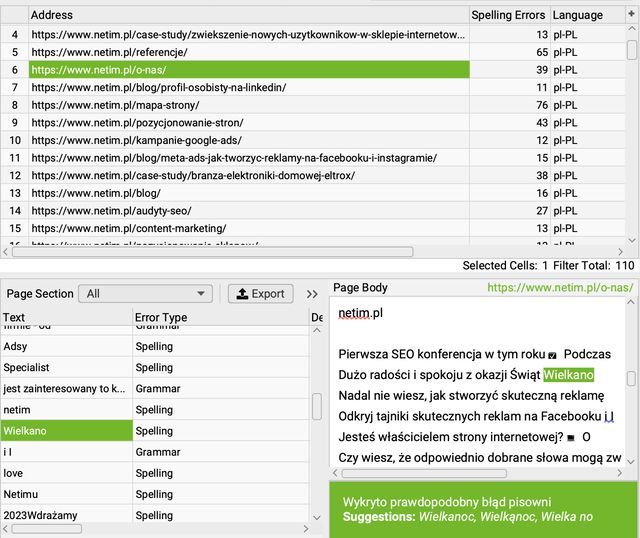640x538 pixels.
Task: Select the 'Wielkano' spelling error row
Action: pos(66,431)
